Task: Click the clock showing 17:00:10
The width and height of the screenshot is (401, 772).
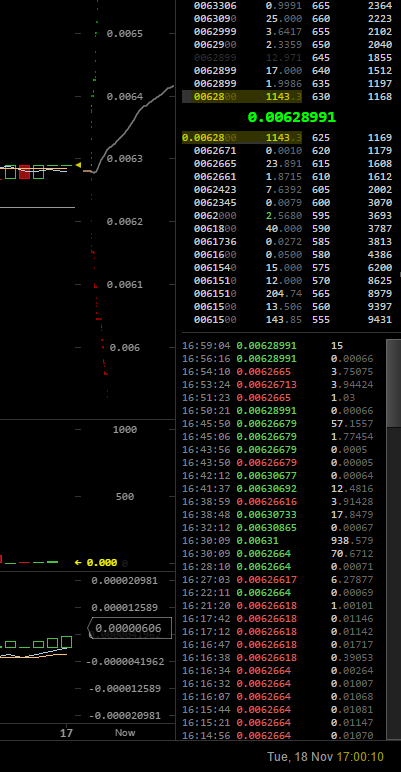Action: (x=361, y=756)
